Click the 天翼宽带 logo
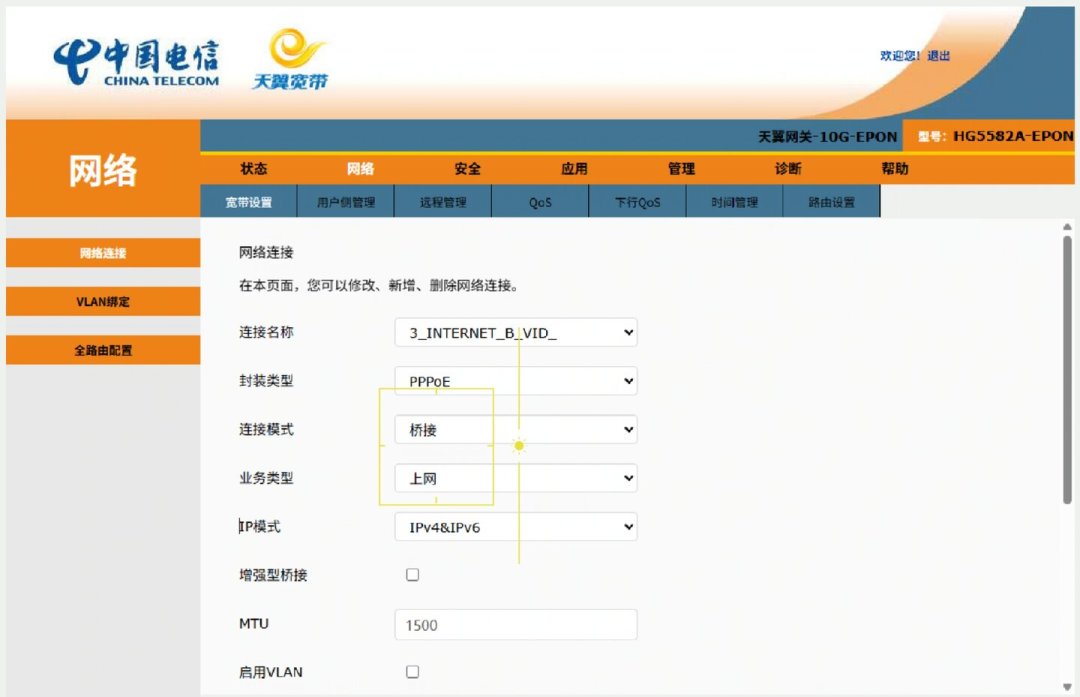 coord(290,59)
